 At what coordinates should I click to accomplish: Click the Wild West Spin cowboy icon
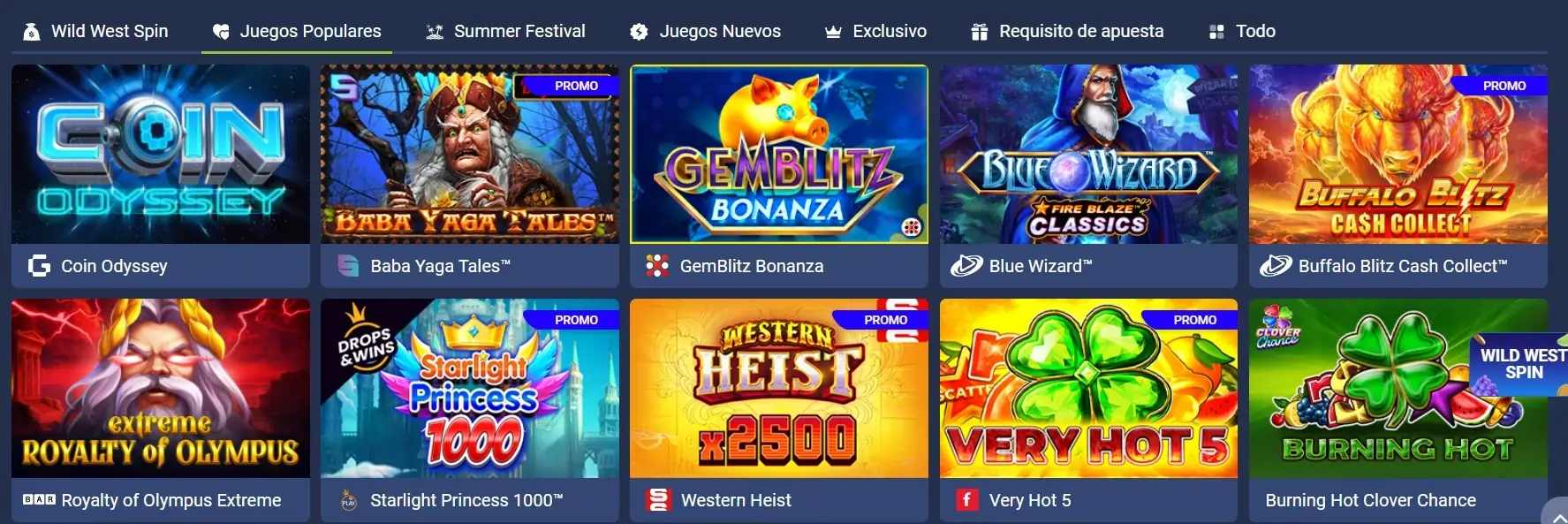coord(32,32)
